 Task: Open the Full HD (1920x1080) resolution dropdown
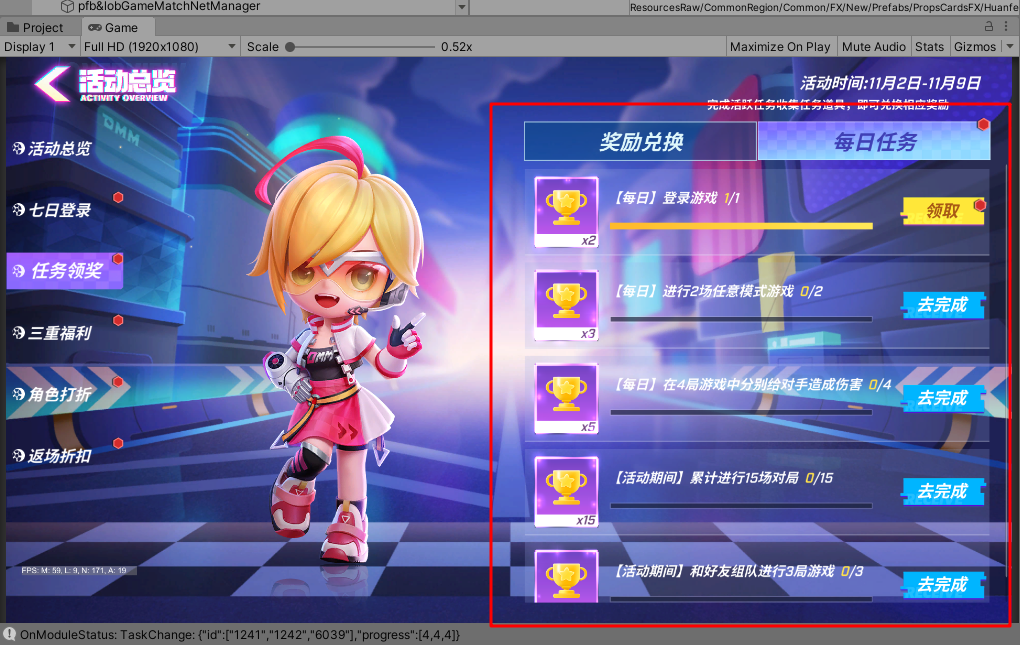coord(159,47)
